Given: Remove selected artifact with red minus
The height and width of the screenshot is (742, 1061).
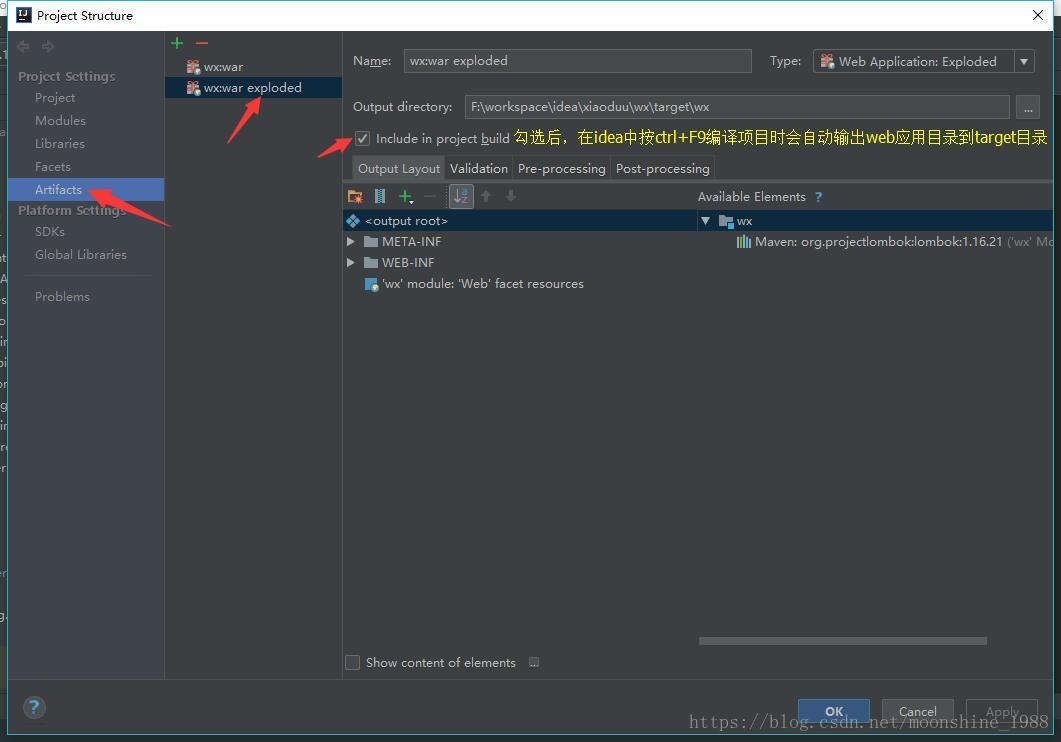Looking at the screenshot, I should [202, 43].
